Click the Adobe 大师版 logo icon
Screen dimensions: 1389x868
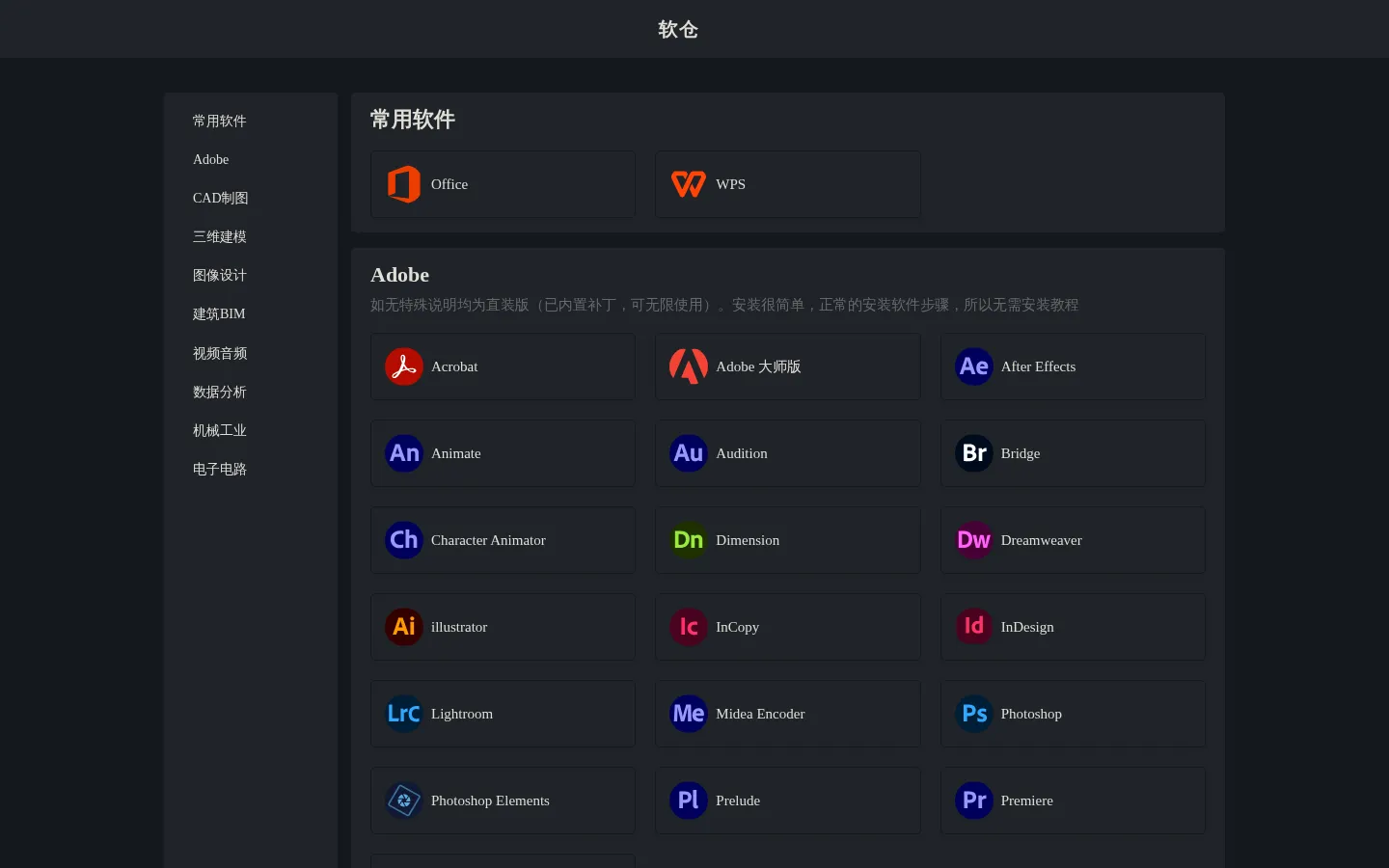pos(689,366)
